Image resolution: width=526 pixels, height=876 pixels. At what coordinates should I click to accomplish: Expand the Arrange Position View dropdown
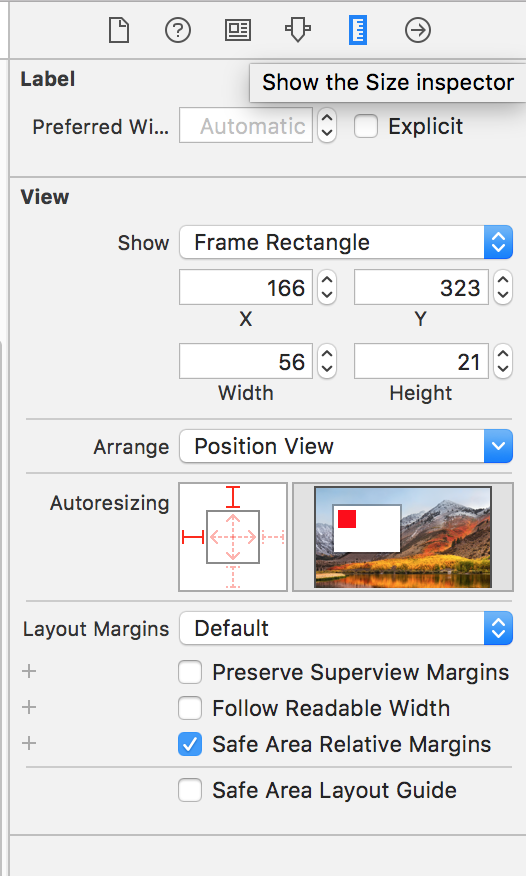346,446
